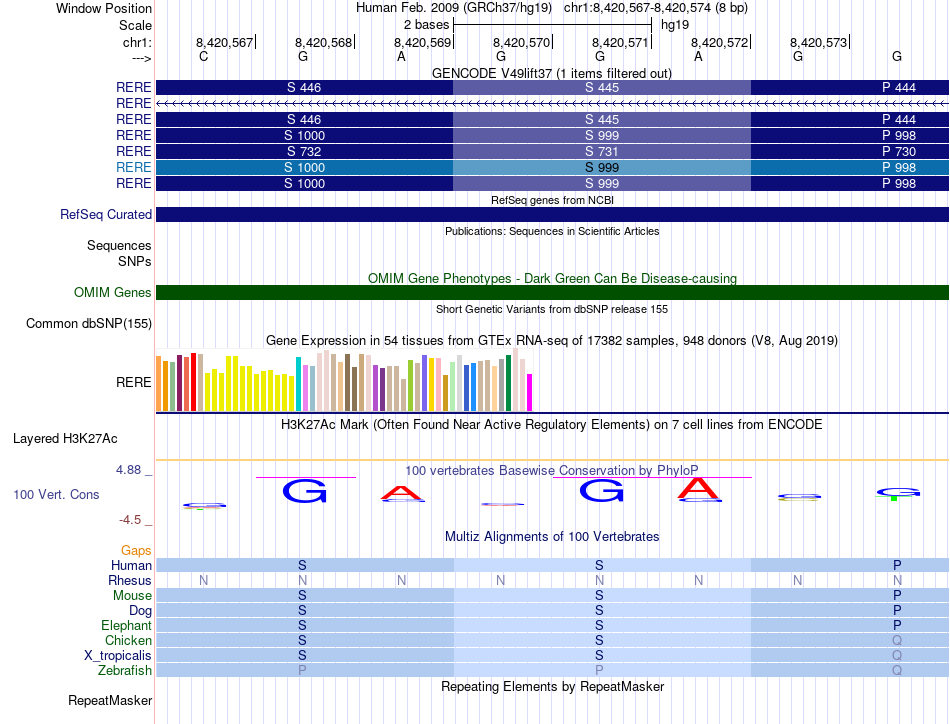Click the Scale label

point(135,25)
